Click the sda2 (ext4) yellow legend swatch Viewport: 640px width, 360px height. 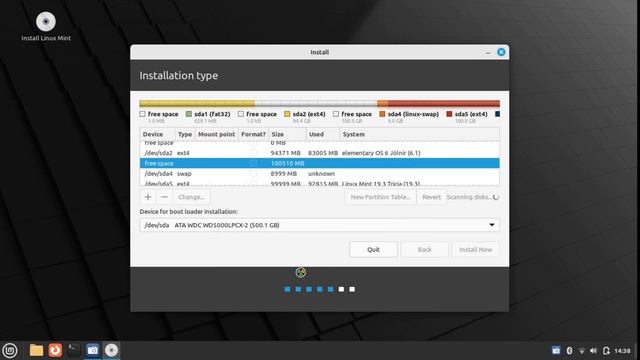point(287,114)
